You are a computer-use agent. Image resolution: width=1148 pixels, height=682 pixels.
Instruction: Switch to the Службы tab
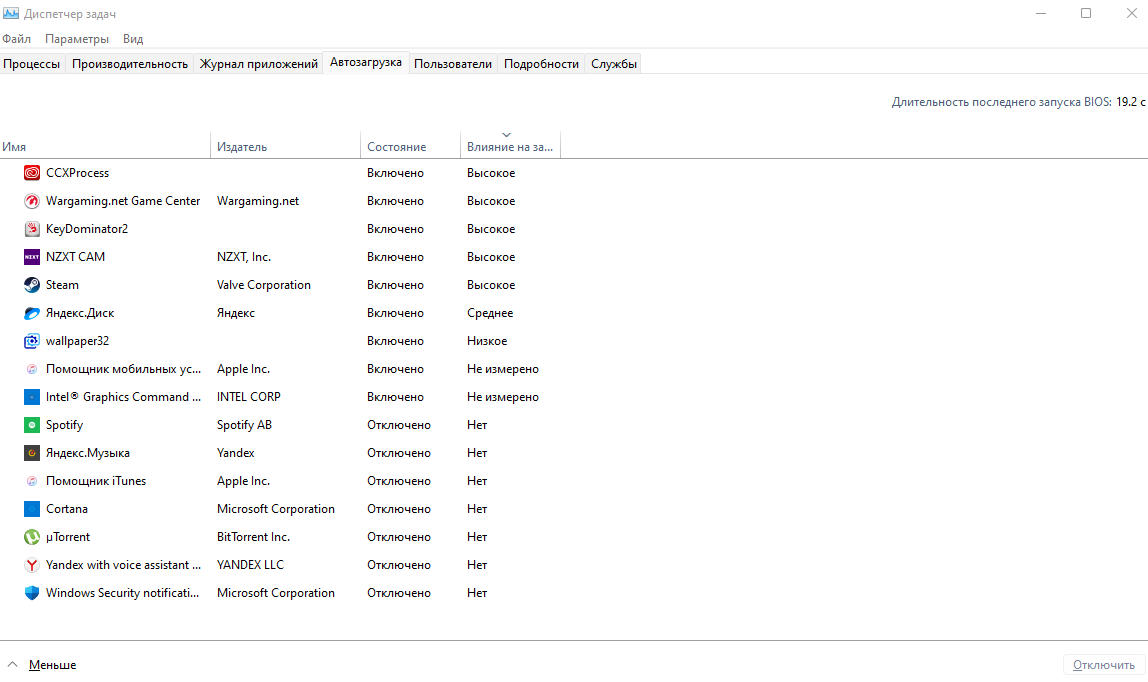[x=614, y=64]
